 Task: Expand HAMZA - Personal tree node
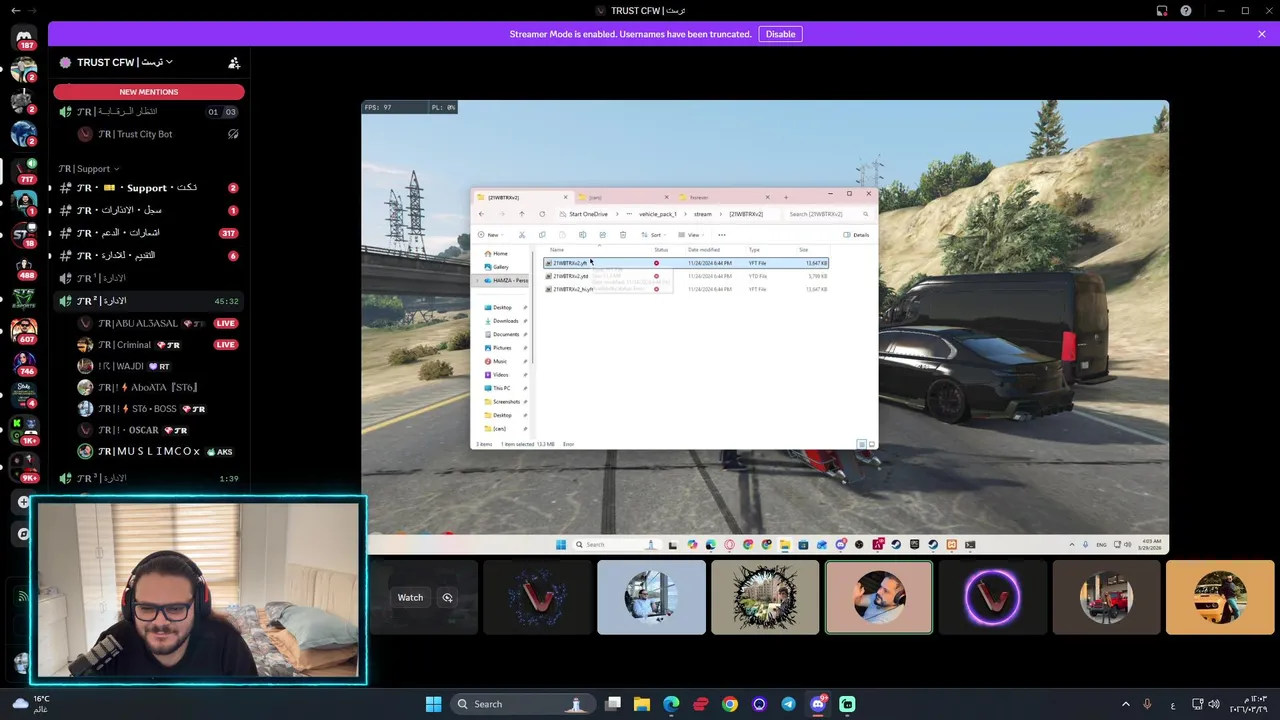pos(477,281)
